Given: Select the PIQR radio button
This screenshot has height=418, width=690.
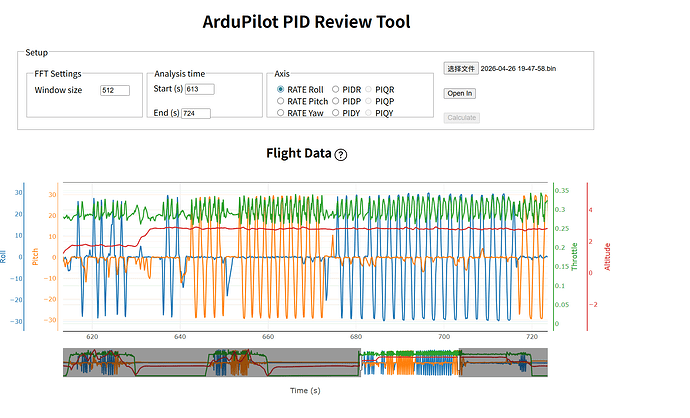Looking at the screenshot, I should pos(368,89).
